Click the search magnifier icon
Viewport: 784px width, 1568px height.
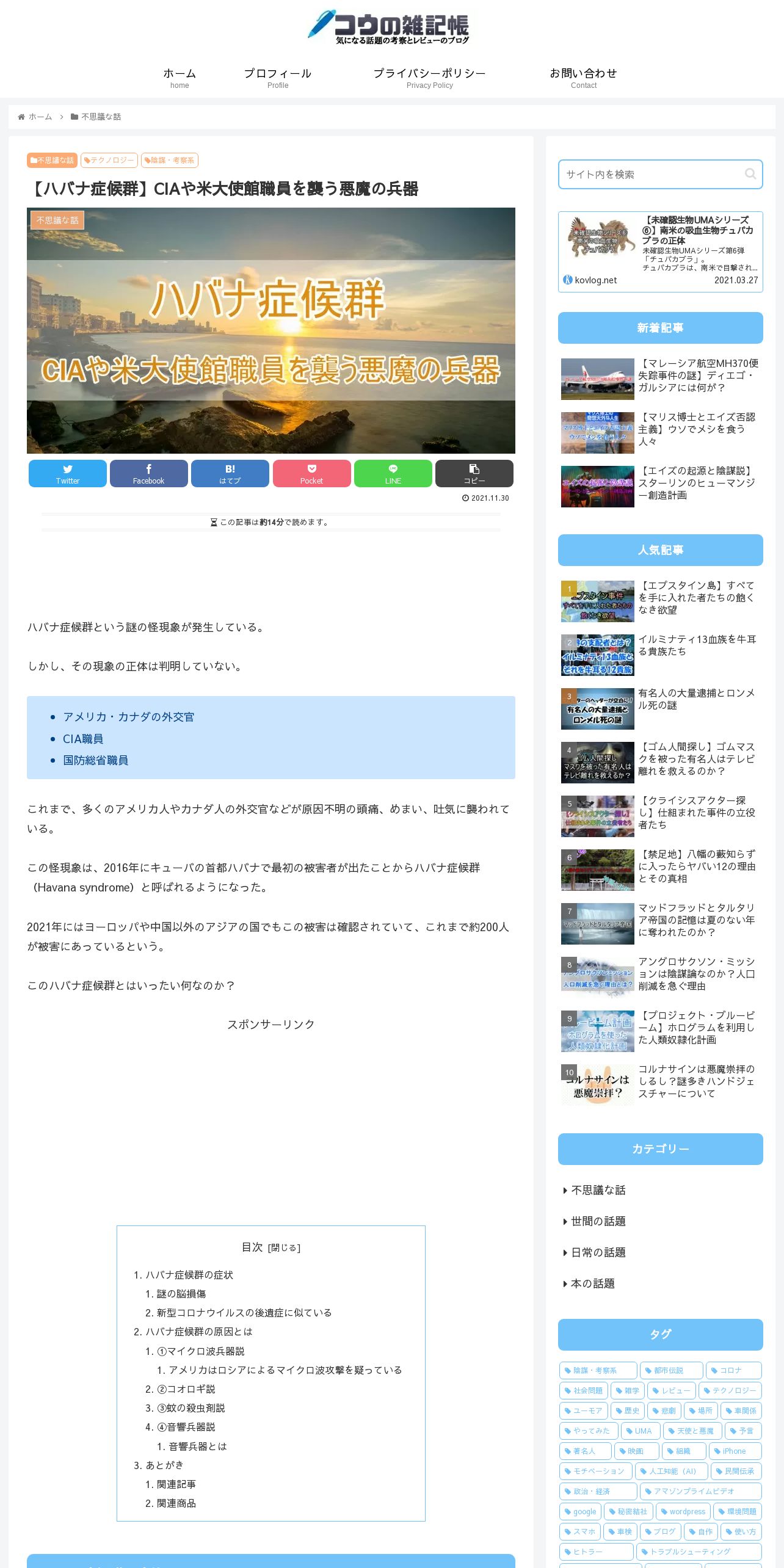[x=750, y=174]
